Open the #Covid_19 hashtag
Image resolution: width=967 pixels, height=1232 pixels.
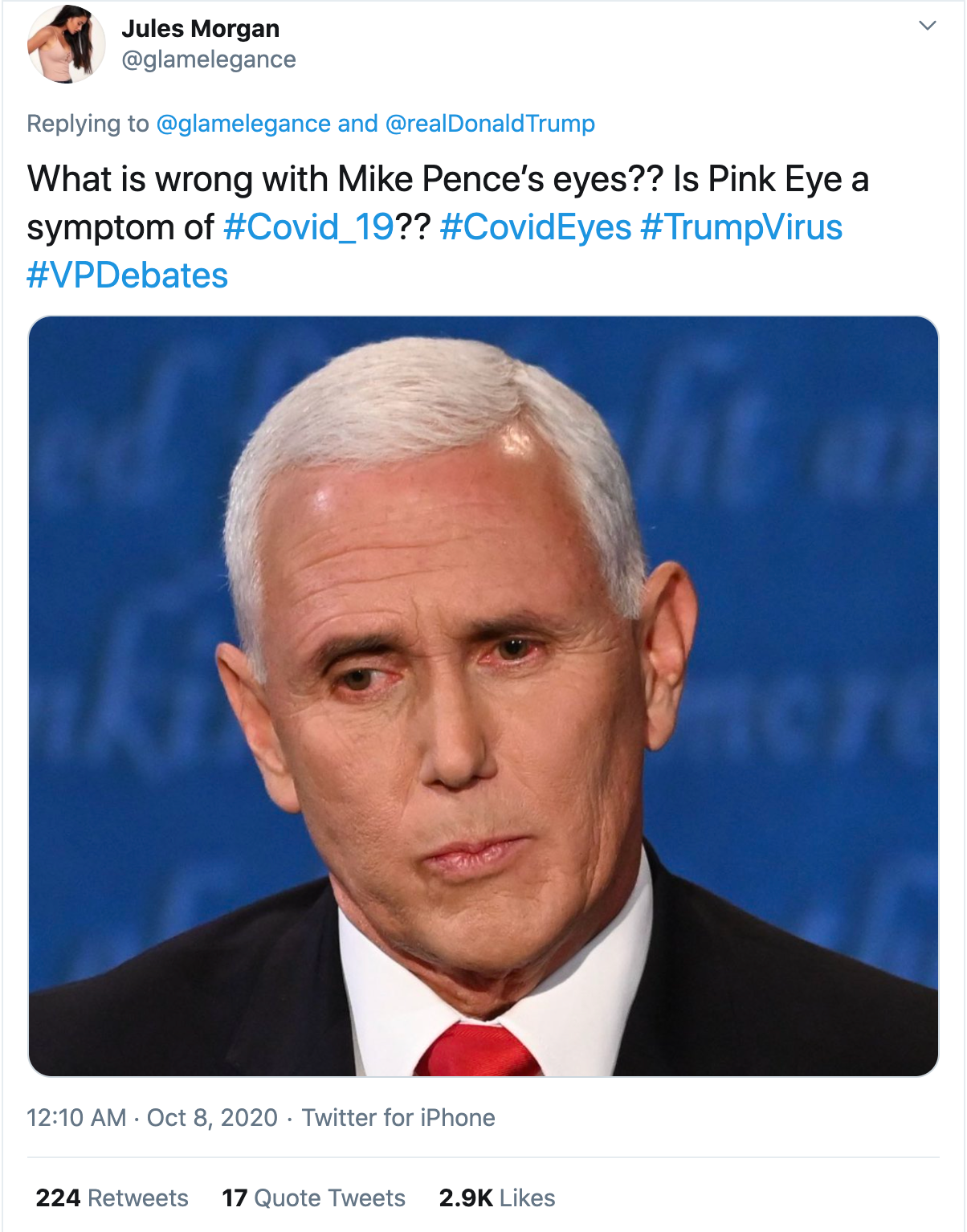[x=307, y=229]
